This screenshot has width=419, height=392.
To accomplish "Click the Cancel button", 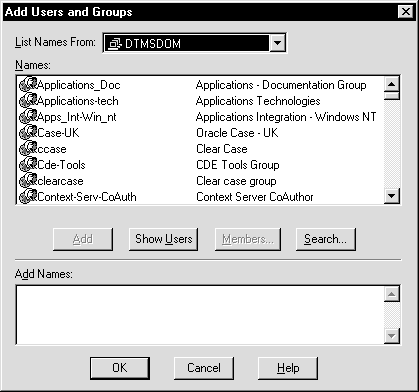I will point(204,368).
